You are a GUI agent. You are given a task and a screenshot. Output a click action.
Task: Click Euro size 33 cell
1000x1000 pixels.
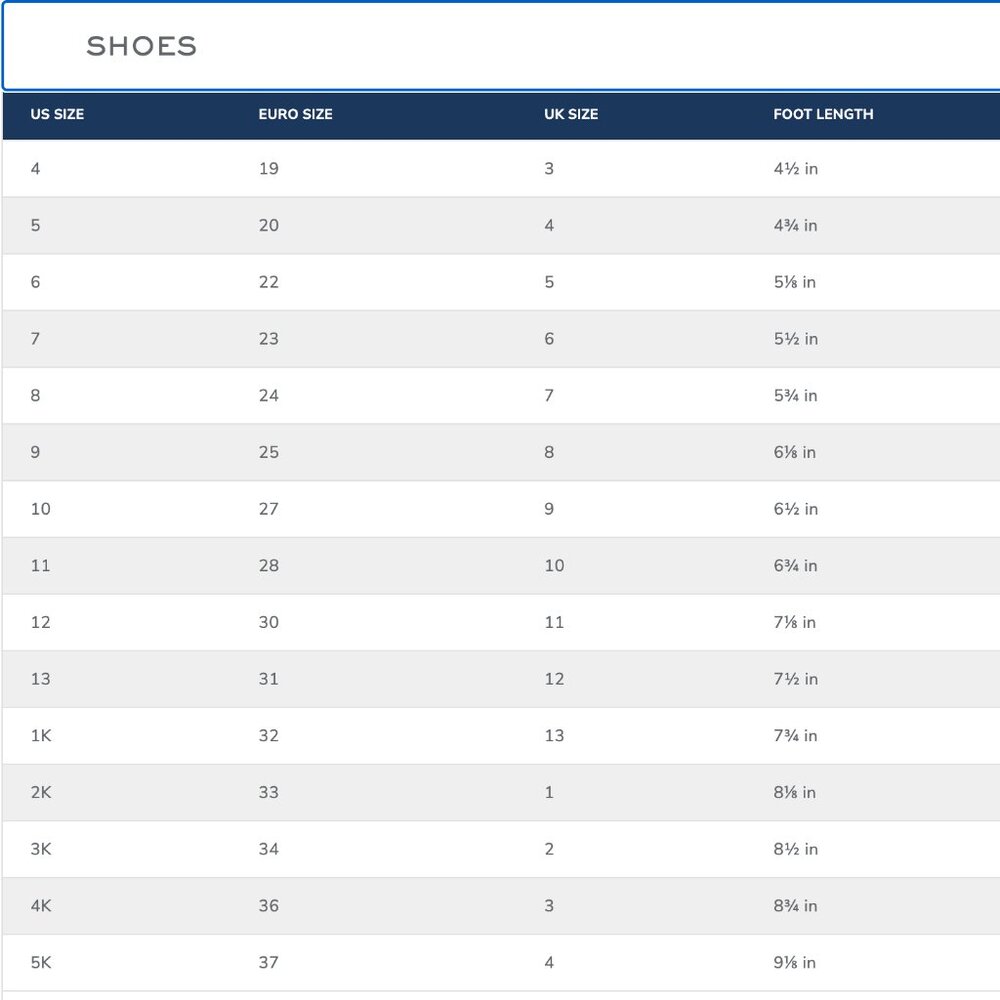click(268, 792)
